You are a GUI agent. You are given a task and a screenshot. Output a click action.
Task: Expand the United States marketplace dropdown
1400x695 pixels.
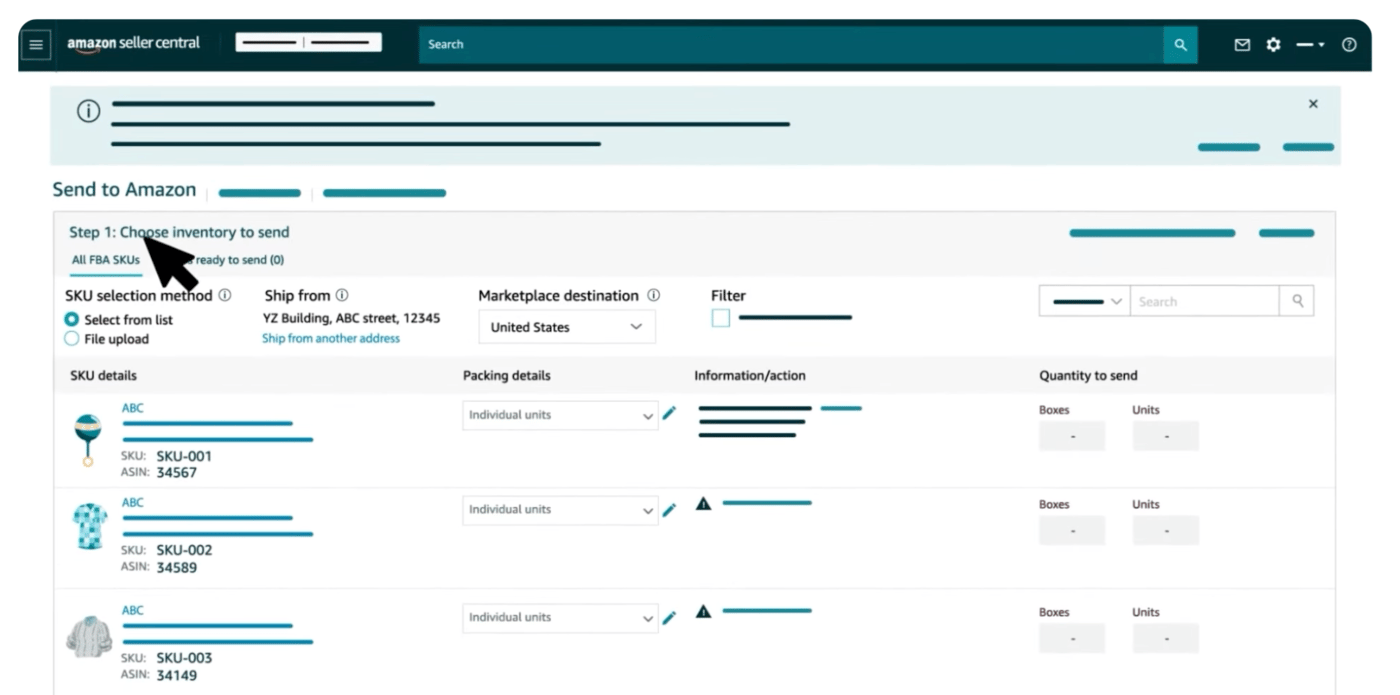pos(566,327)
